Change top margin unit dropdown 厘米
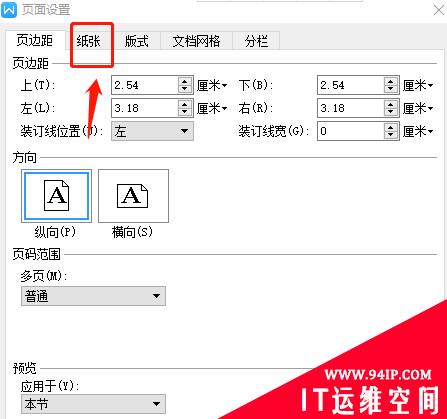This screenshot has height=419, width=447. pos(212,85)
